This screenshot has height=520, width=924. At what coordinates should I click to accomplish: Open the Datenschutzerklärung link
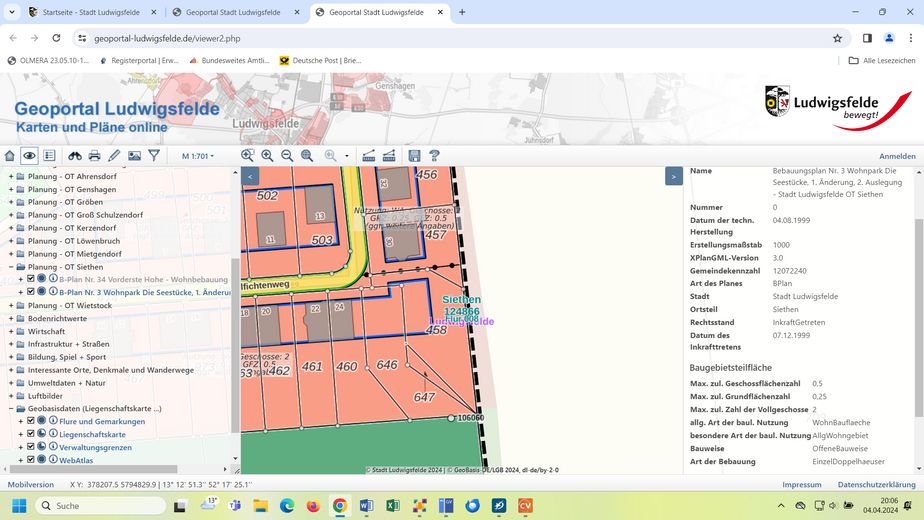point(876,484)
